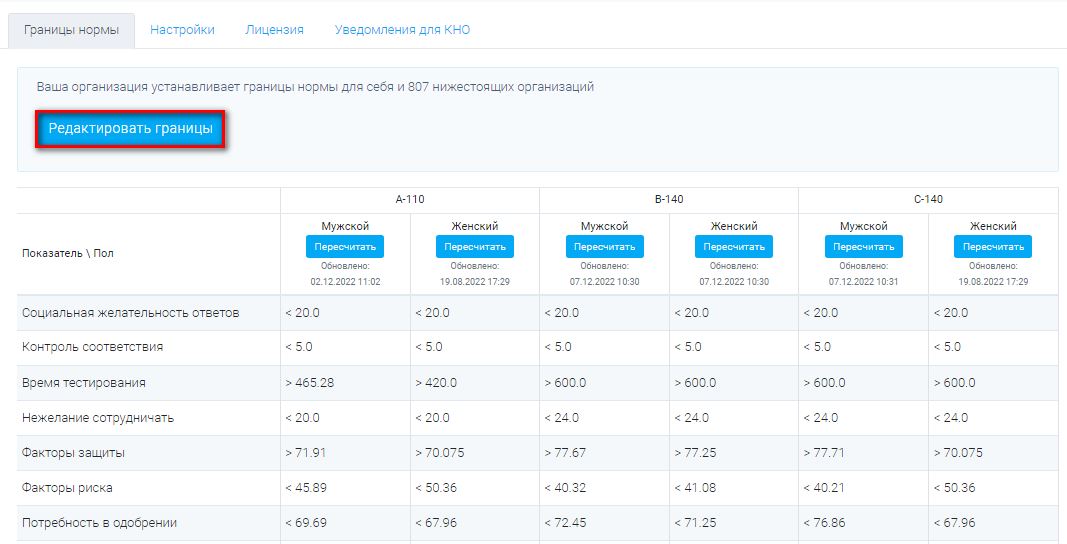This screenshot has width=1067, height=544.
Task: Click the value > 77.25
Action: click(695, 453)
